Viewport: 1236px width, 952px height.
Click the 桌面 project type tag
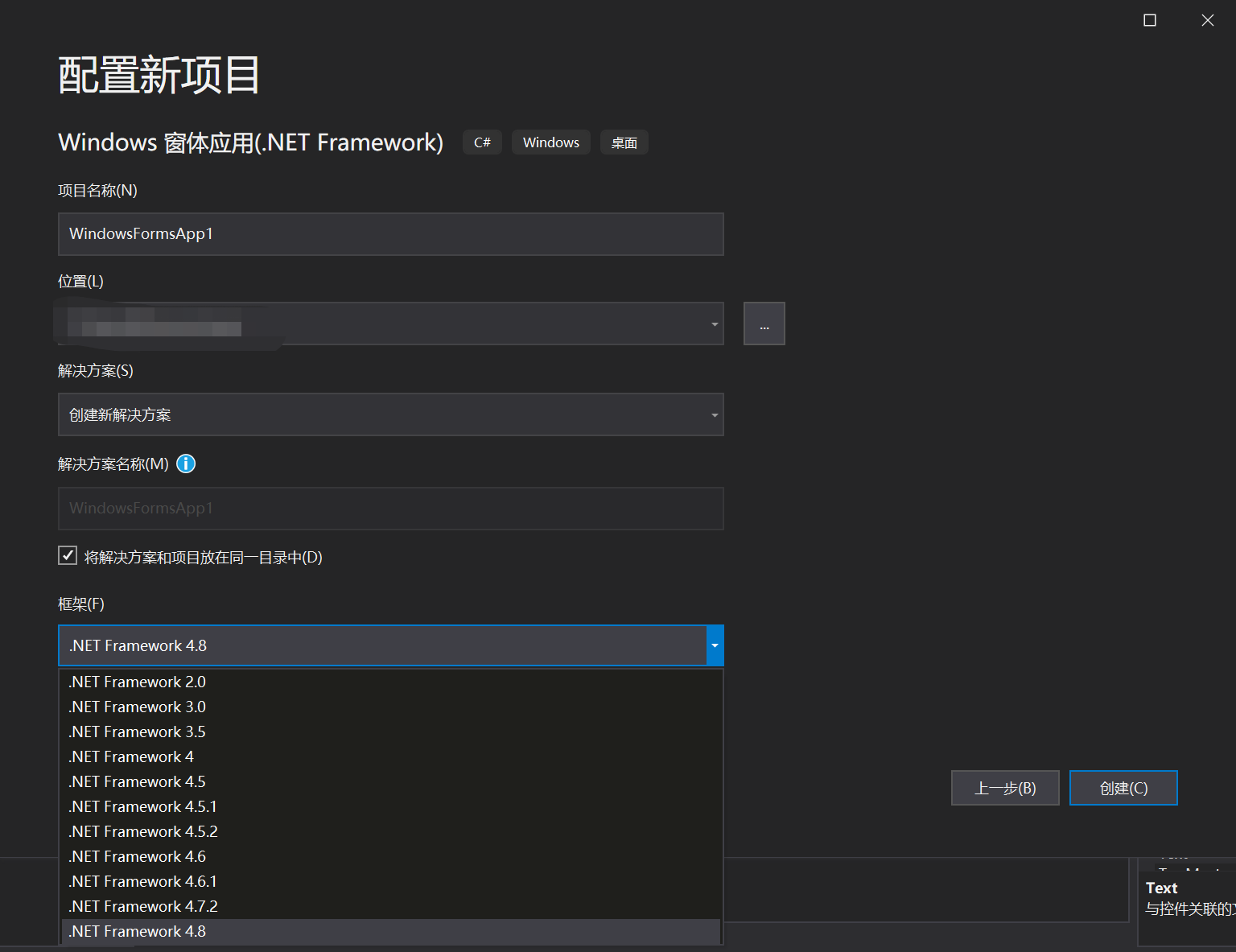(x=624, y=142)
